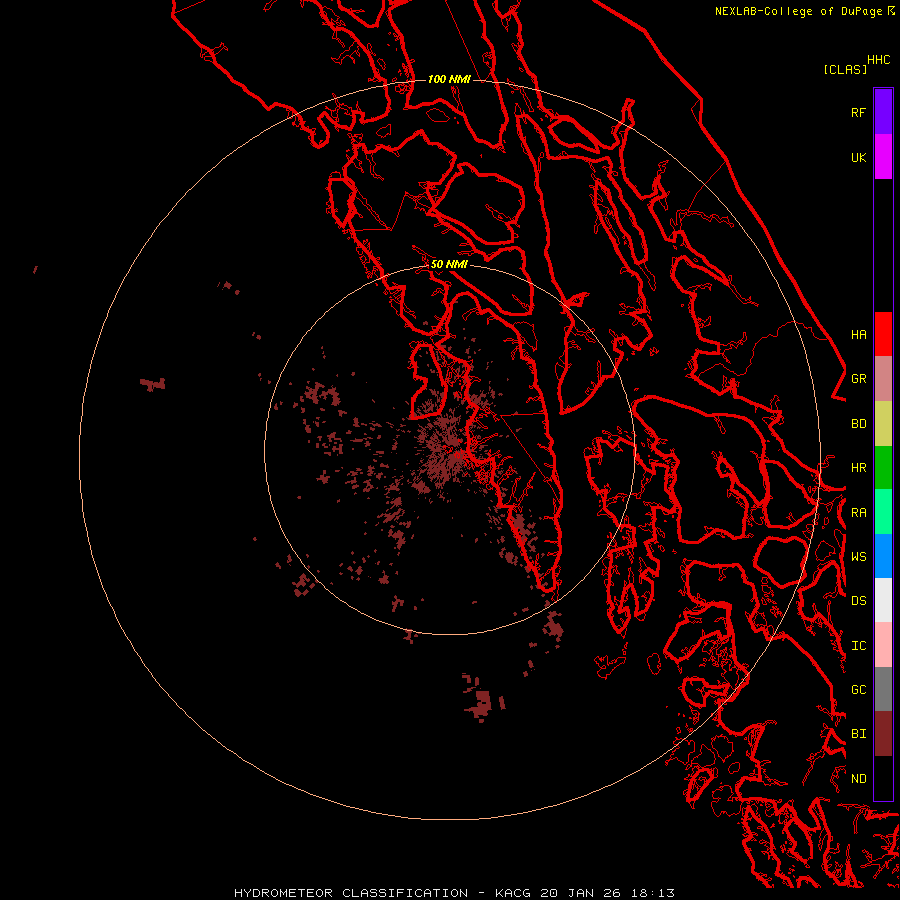Click the 18:13 timestamp
Screen dimensions: 900x900
(653, 893)
